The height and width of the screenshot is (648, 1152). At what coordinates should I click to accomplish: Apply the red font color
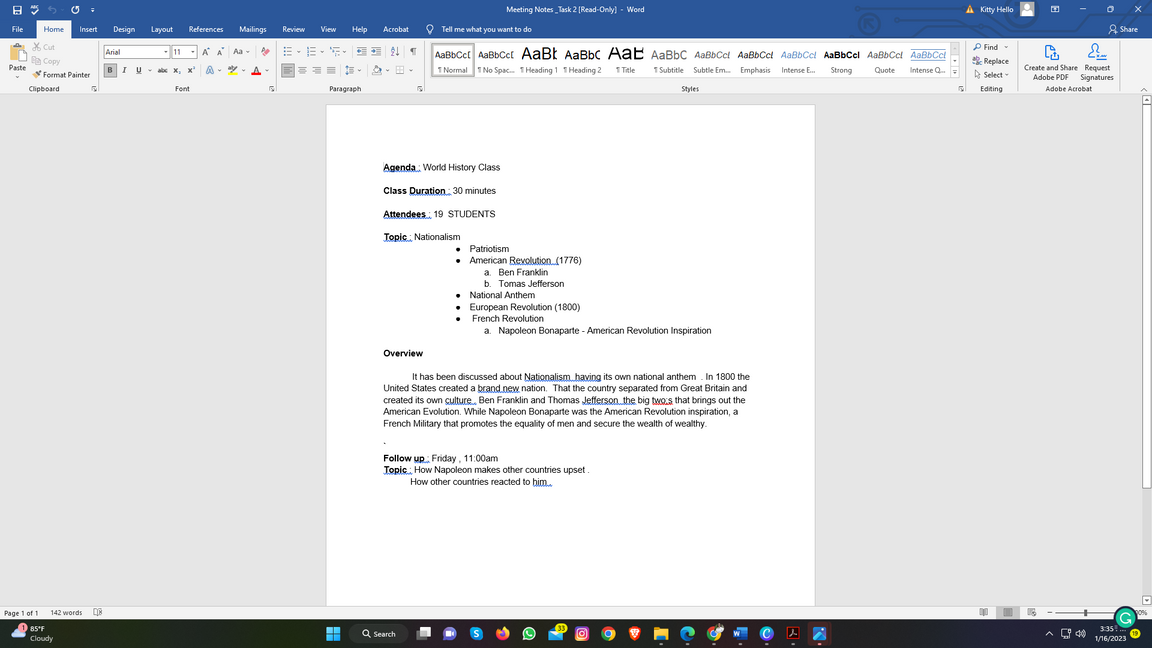click(256, 71)
